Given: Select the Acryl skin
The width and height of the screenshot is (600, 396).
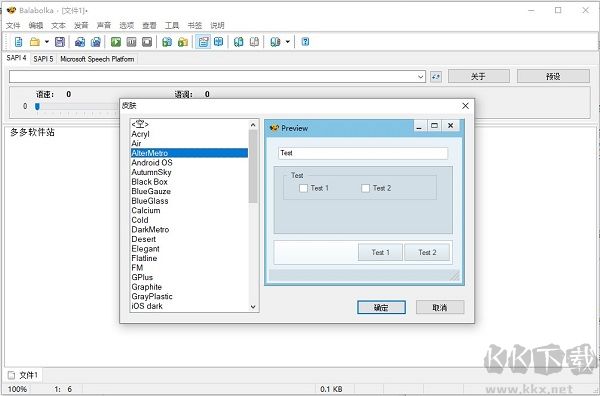Looking at the screenshot, I should [189, 134].
